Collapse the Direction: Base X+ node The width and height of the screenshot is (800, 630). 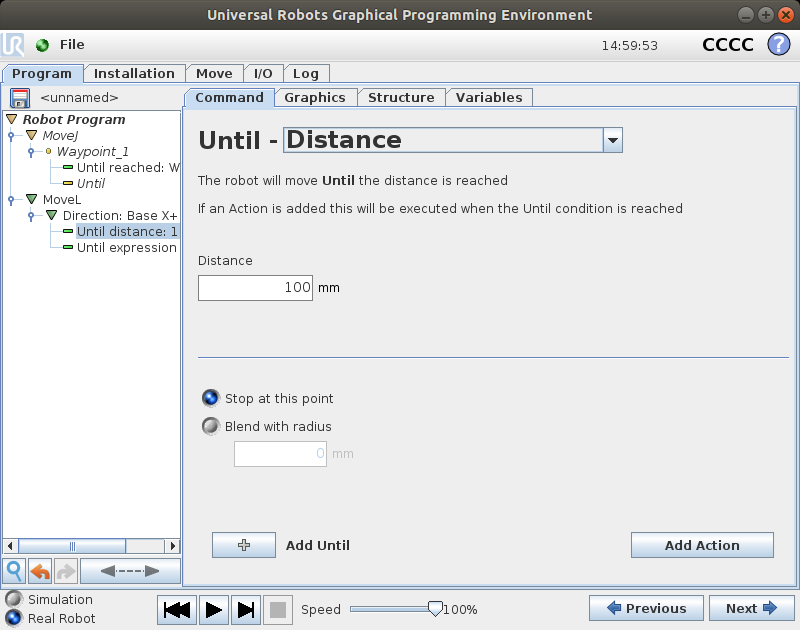pyautogui.click(x=52, y=216)
